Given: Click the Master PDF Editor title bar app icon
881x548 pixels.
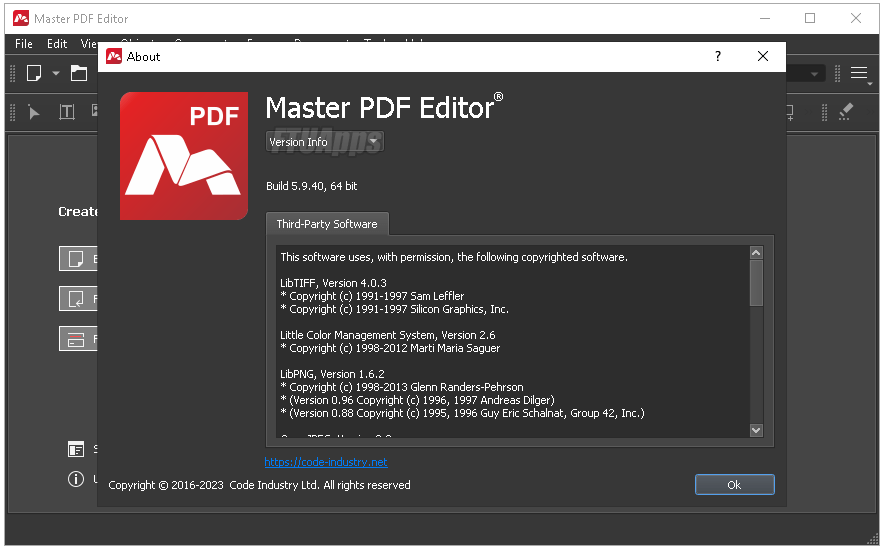Looking at the screenshot, I should tap(21, 19).
